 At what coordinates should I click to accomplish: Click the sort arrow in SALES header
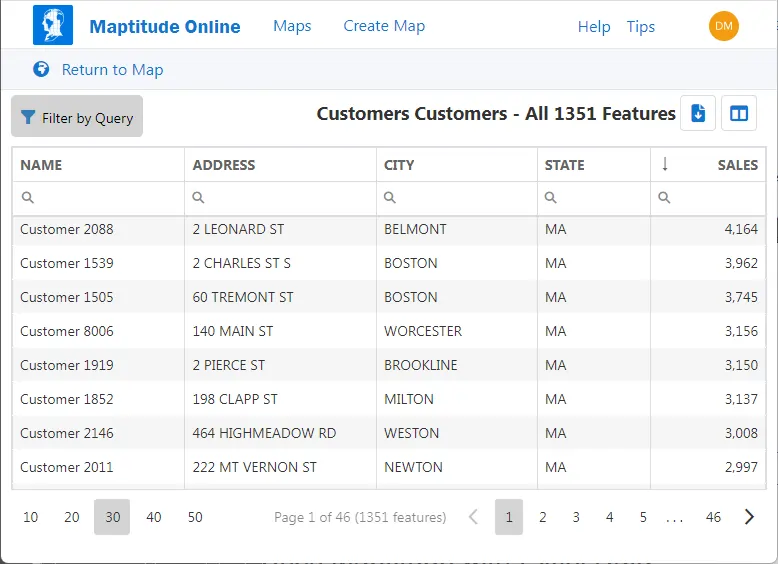665,165
